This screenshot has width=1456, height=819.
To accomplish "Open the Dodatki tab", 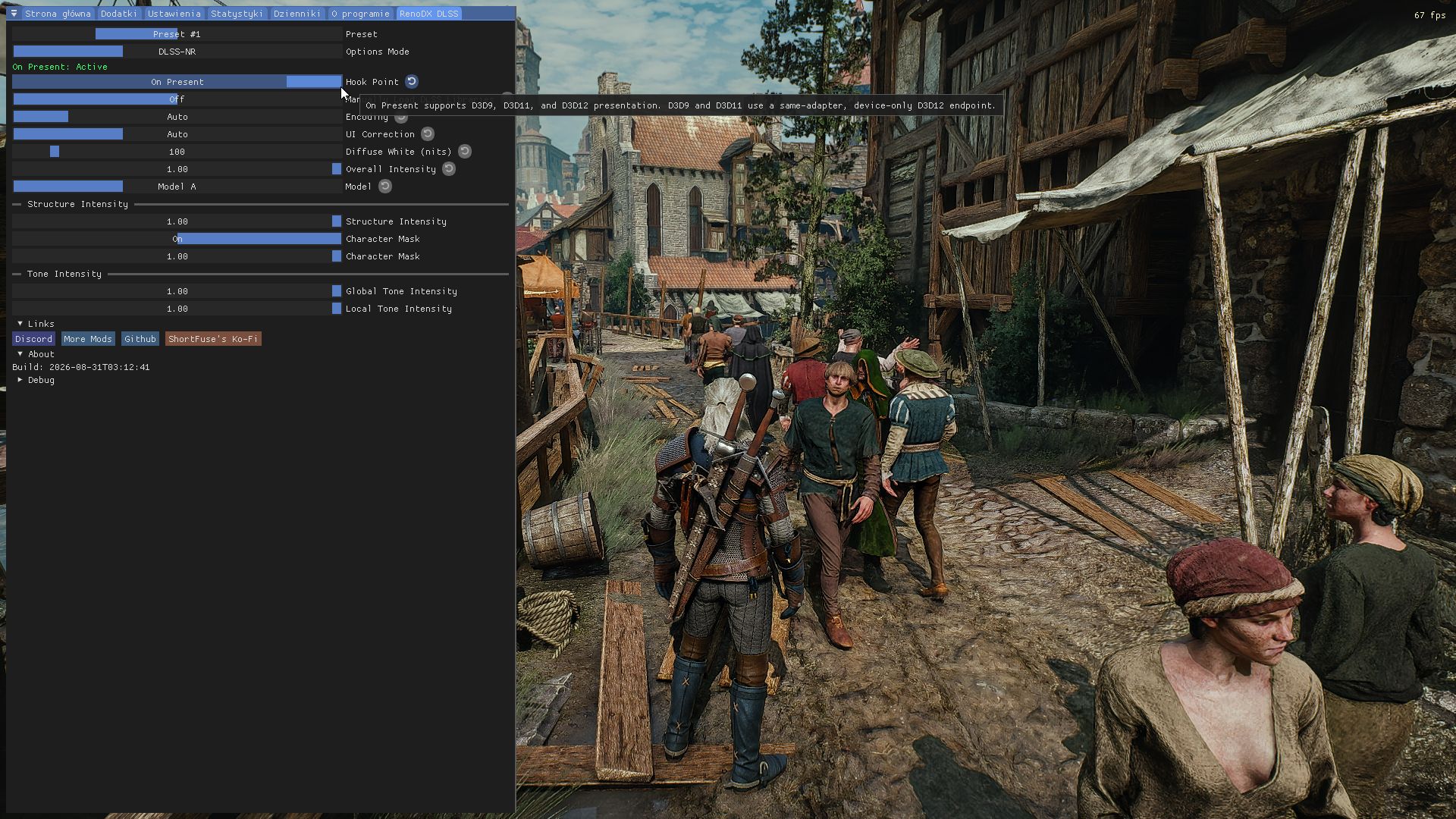I will click(119, 14).
